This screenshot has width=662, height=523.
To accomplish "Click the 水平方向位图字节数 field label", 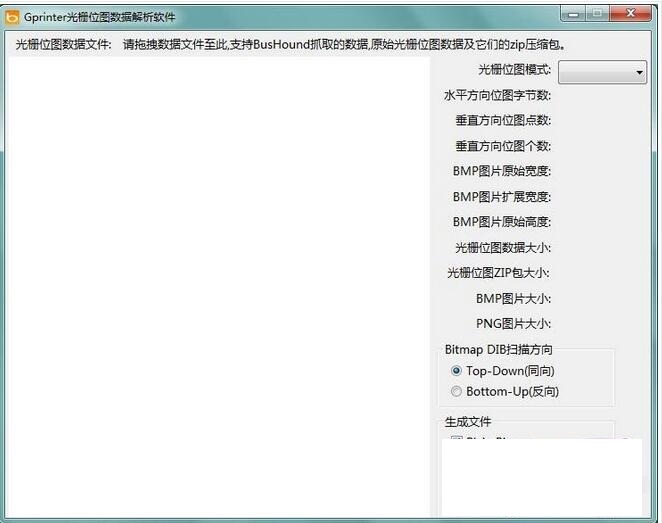I will point(497,96).
